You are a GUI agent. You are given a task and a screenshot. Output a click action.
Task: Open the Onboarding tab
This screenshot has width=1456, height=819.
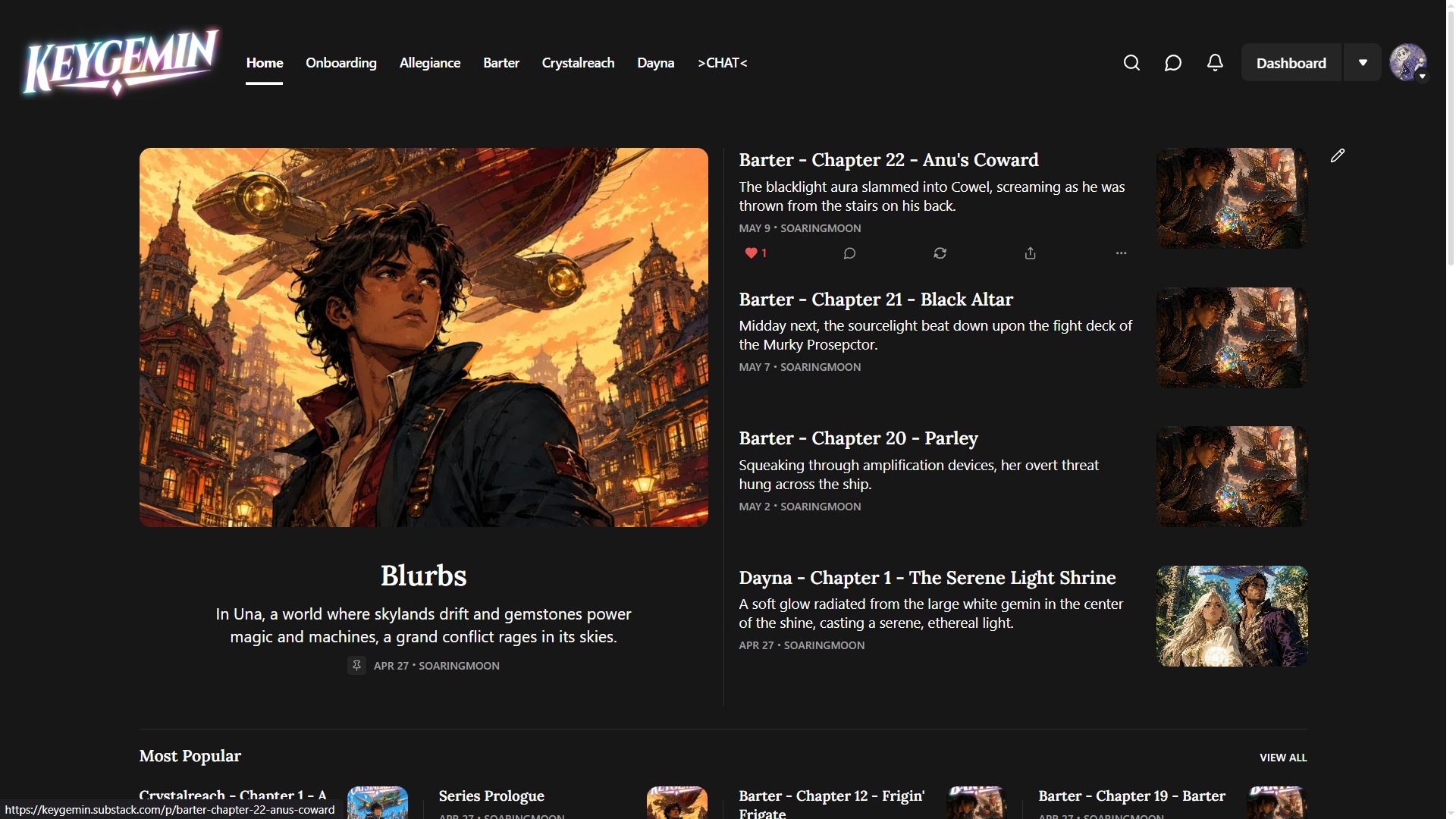[x=341, y=63]
